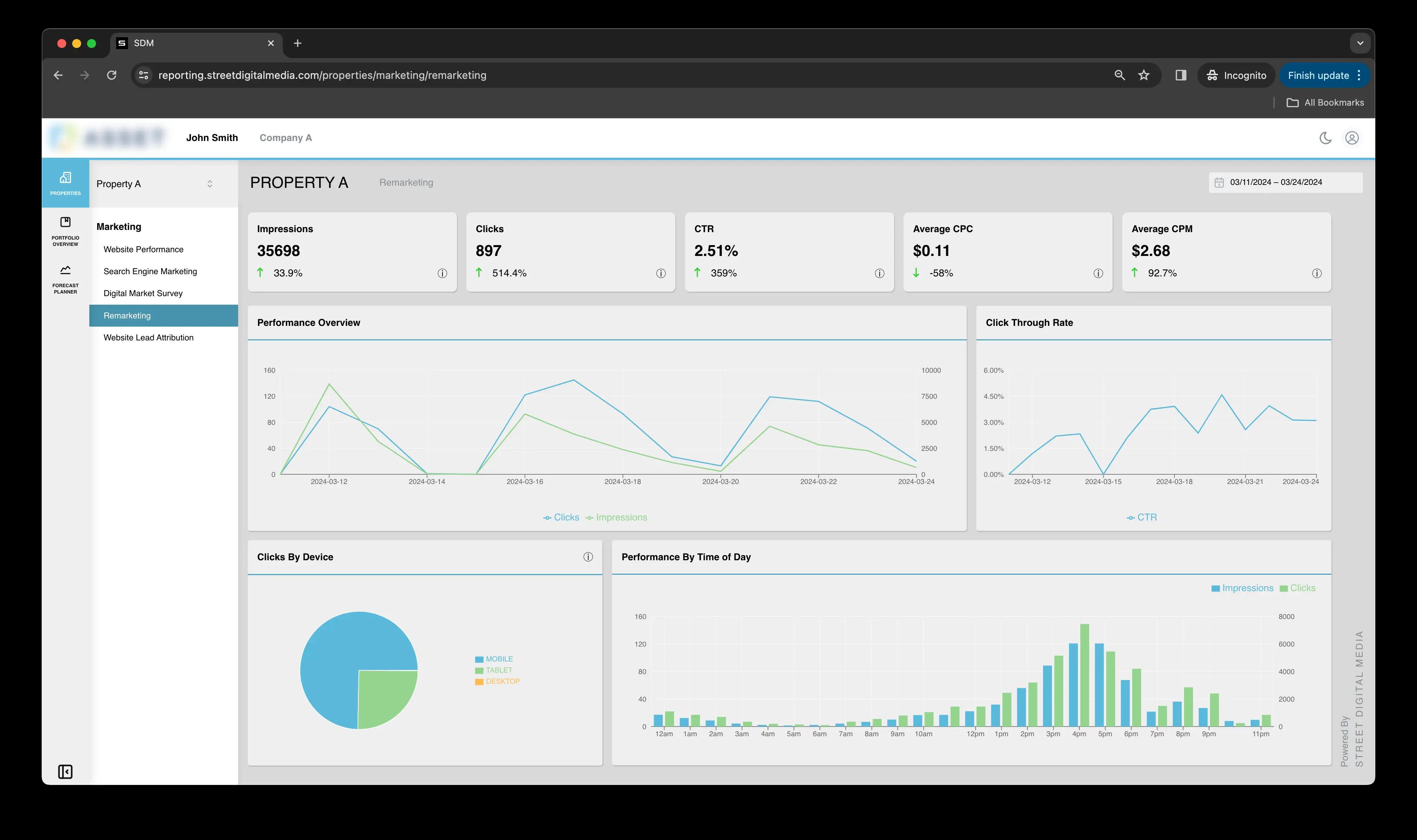
Task: Open the Properties sidebar section
Action: pos(65,183)
